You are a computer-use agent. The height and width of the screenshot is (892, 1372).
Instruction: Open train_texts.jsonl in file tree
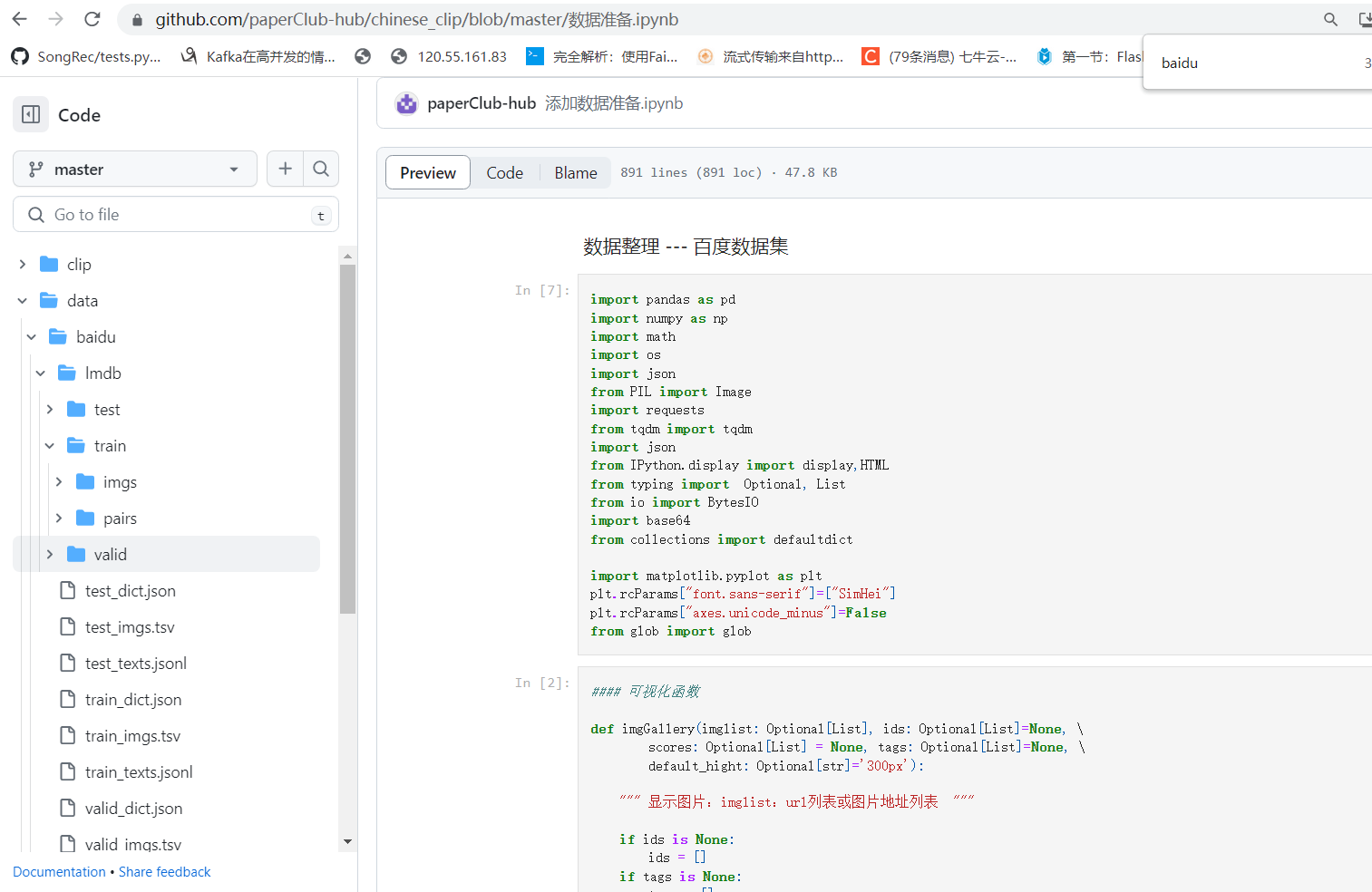139,771
